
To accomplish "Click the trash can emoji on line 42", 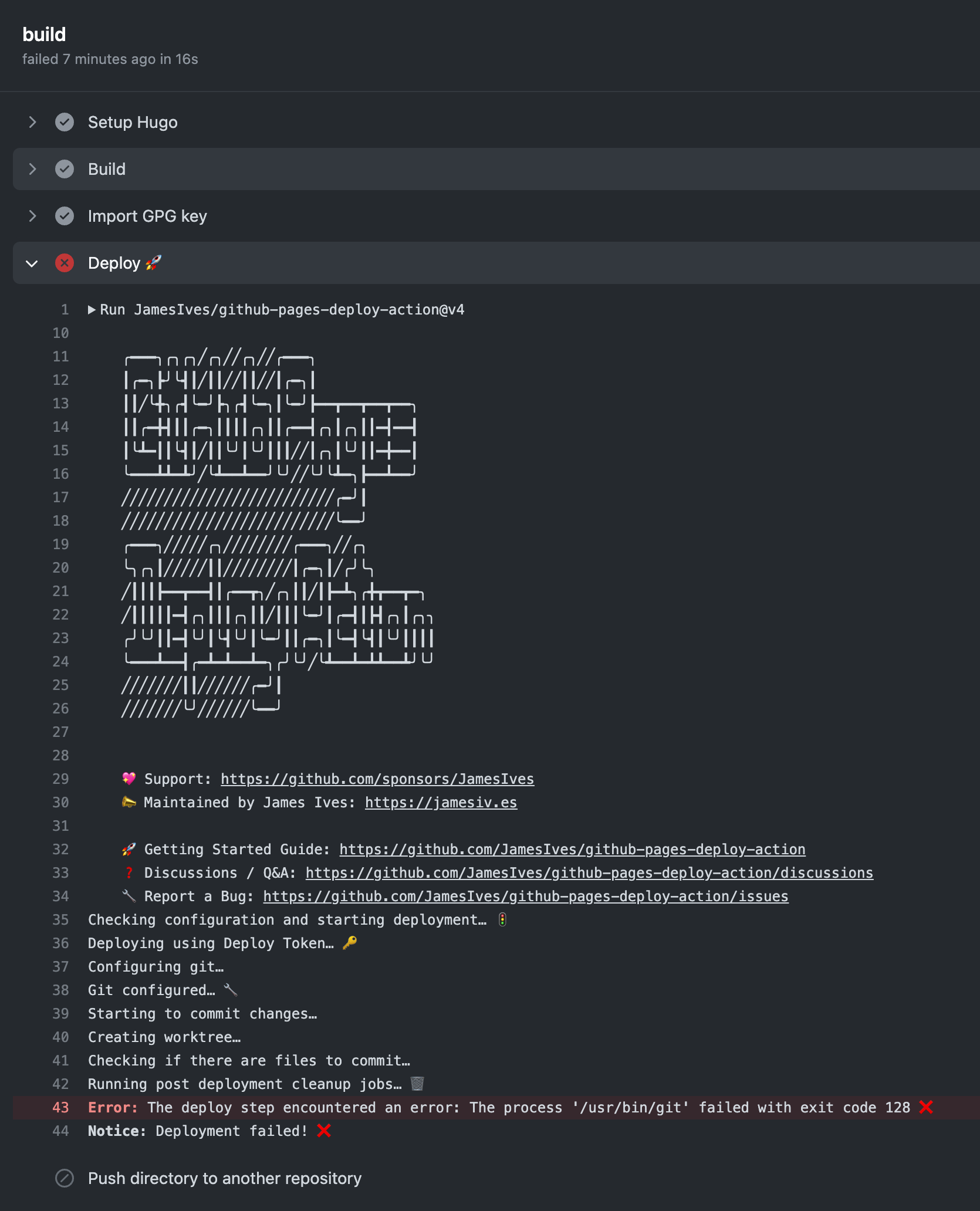I will click(417, 1084).
